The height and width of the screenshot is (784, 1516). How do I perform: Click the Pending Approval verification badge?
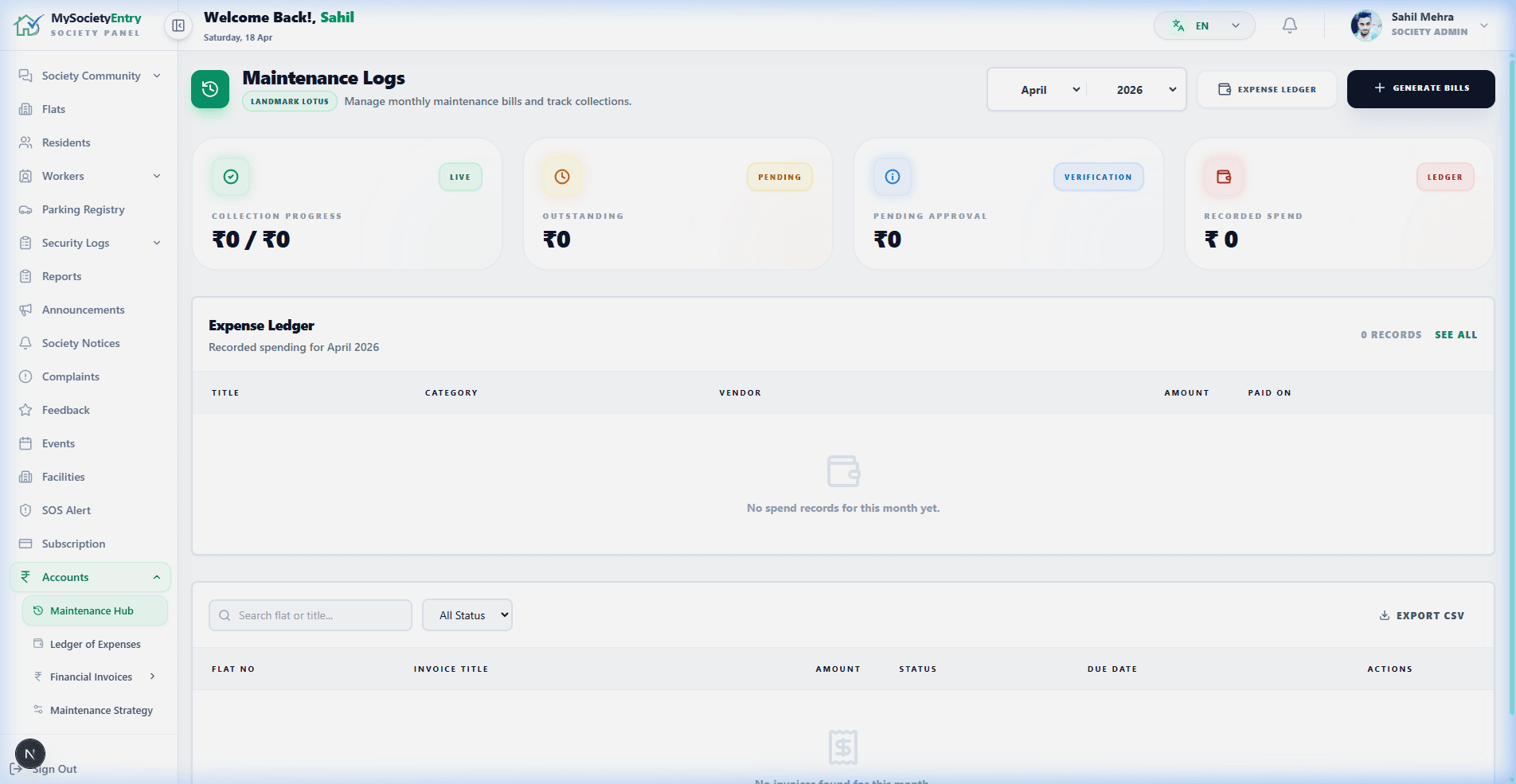coord(1099,177)
